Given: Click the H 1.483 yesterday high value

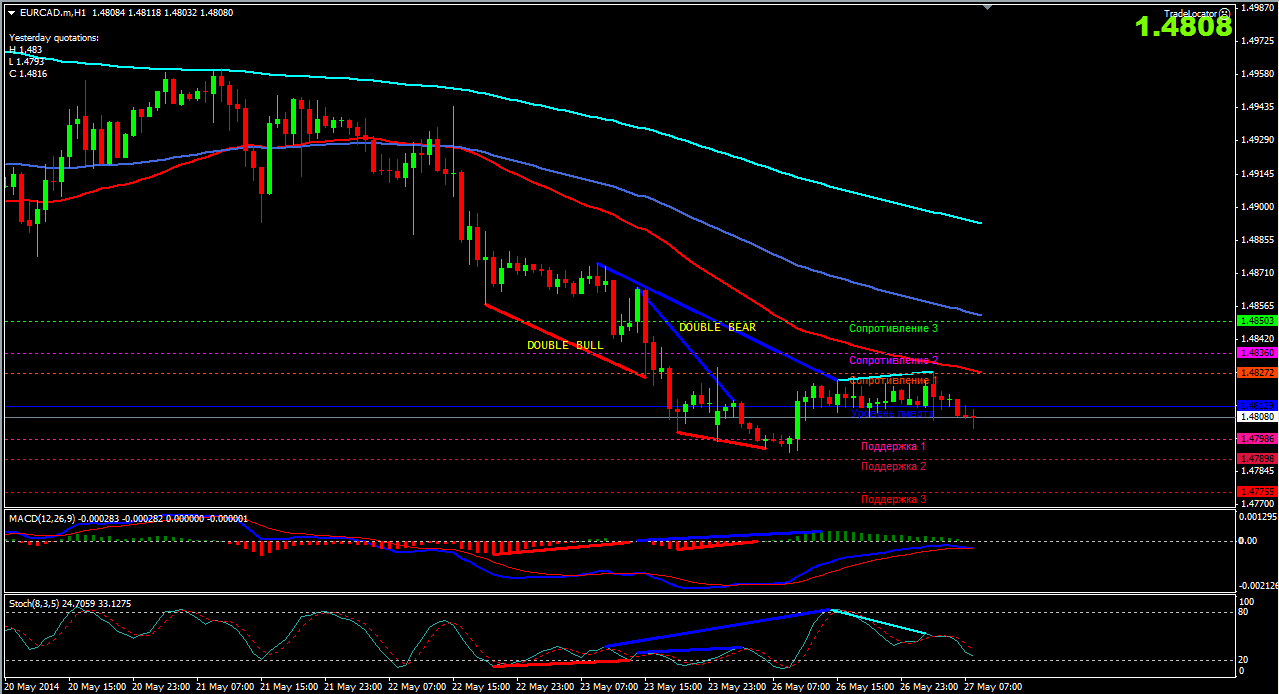Looking at the screenshot, I should click(x=26, y=49).
